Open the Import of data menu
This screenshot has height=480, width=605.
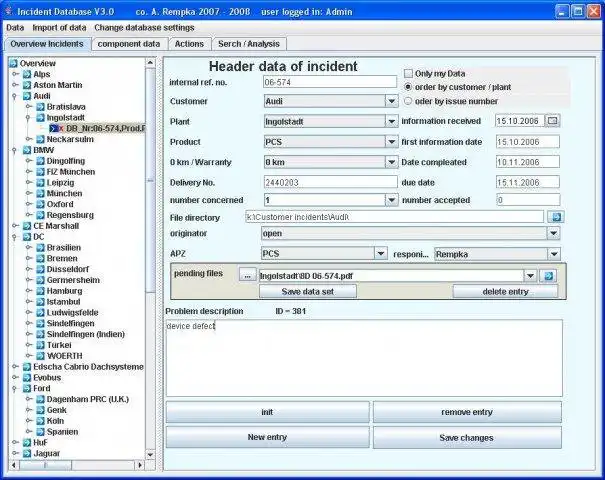[x=59, y=27]
